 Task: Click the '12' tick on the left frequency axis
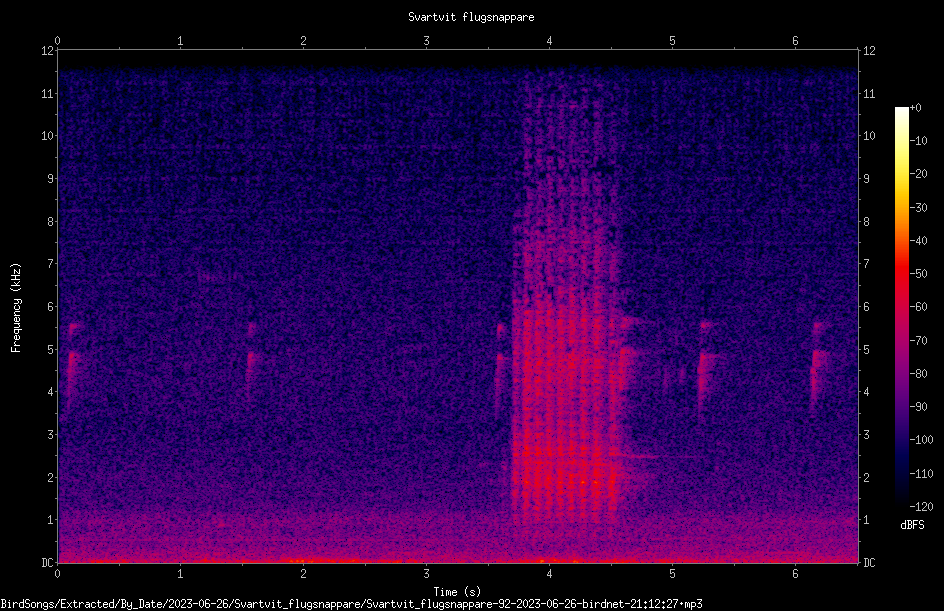tap(47, 51)
